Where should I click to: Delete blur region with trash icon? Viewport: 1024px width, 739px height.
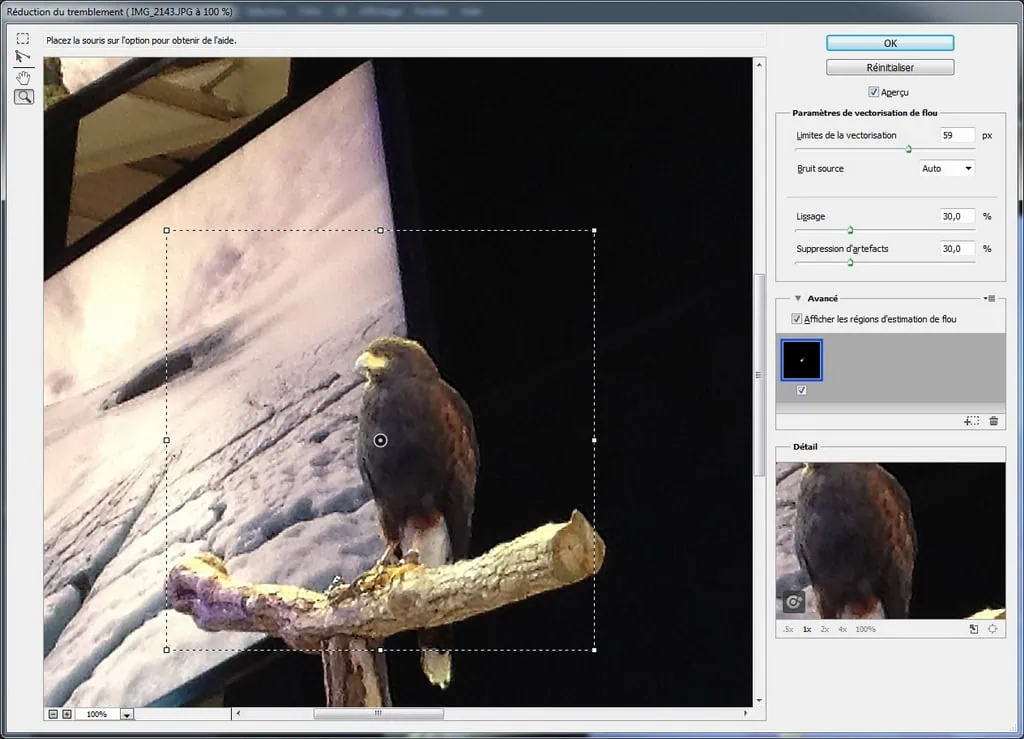point(993,421)
